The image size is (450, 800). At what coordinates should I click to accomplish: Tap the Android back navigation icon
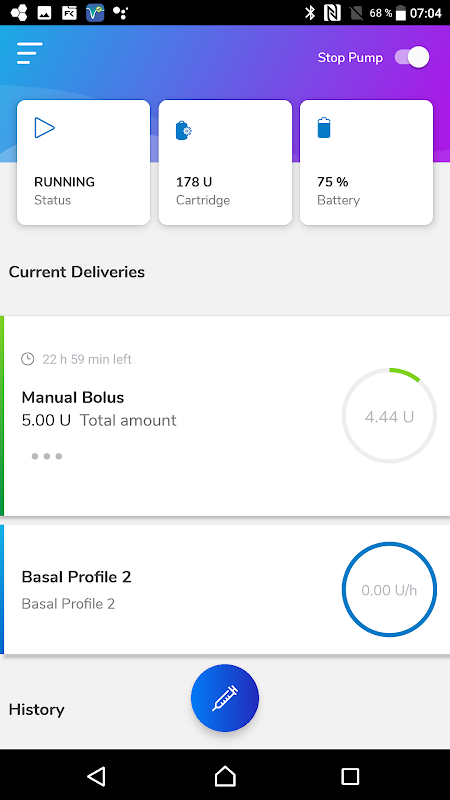coord(96,776)
